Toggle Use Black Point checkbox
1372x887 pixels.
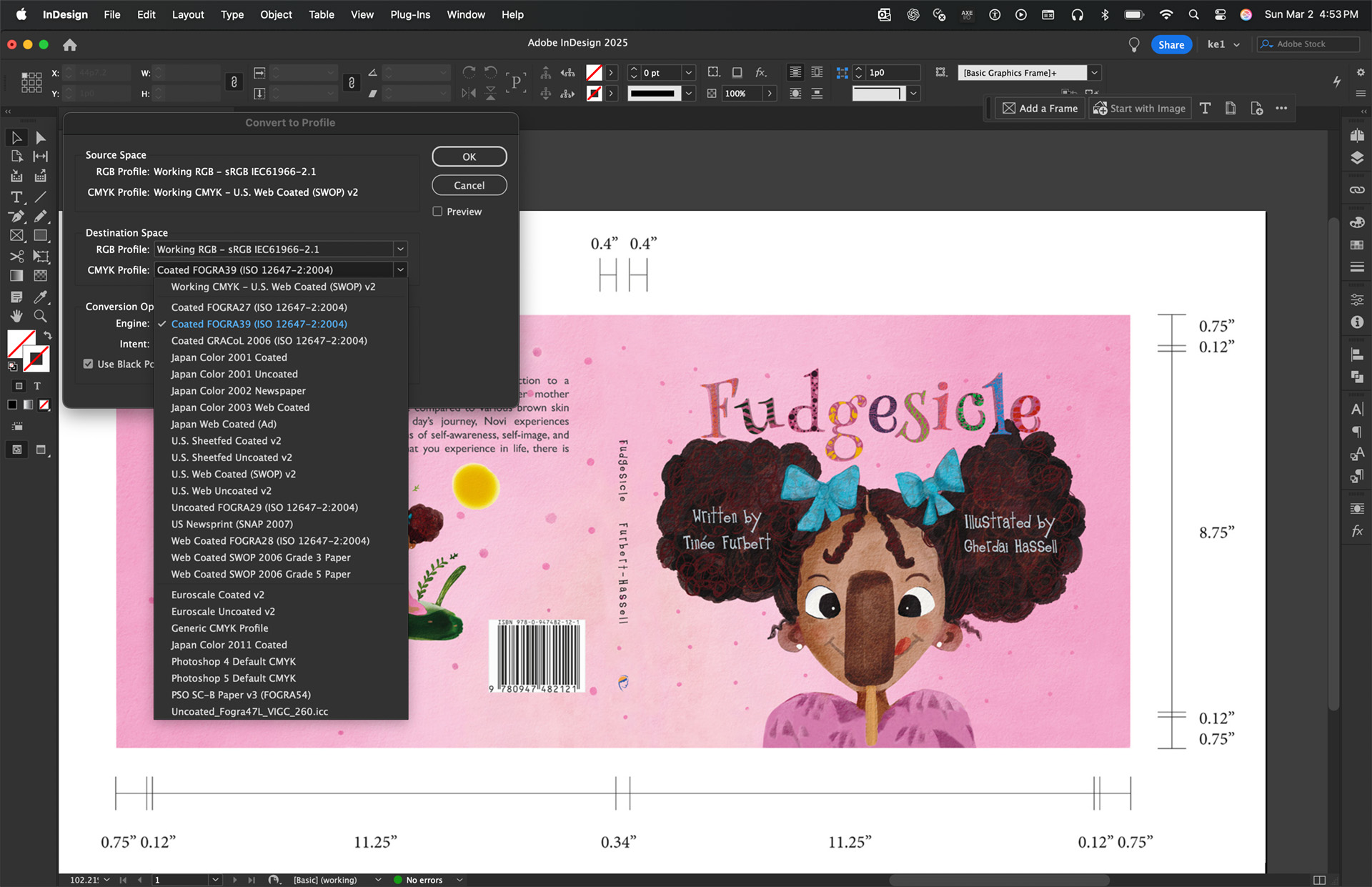pyautogui.click(x=89, y=364)
